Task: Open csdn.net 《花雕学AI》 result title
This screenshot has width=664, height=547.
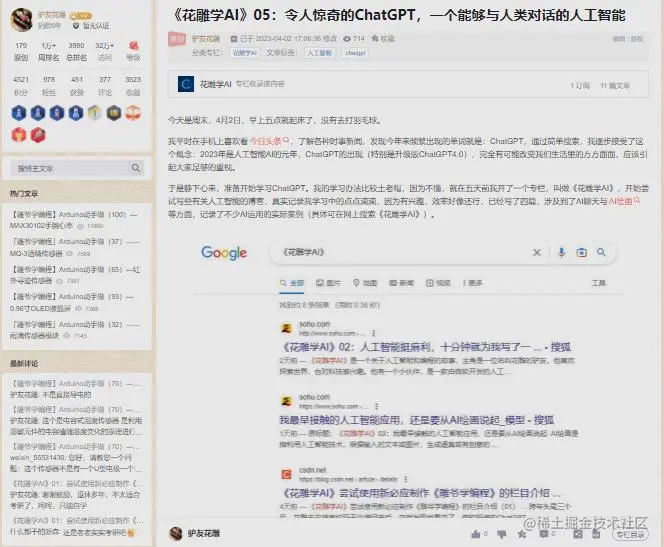Action: coord(421,493)
